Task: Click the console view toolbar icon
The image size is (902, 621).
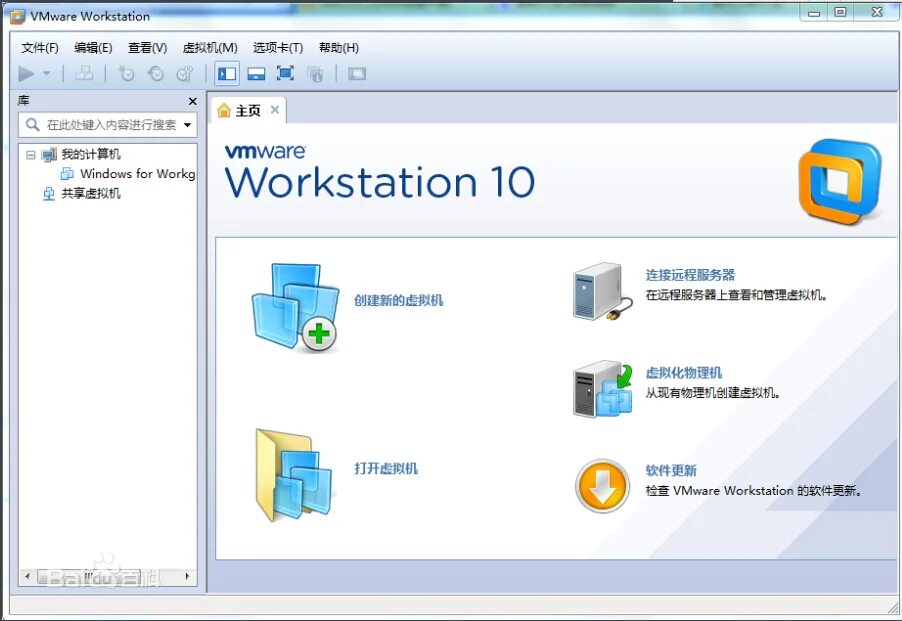Action: [357, 74]
